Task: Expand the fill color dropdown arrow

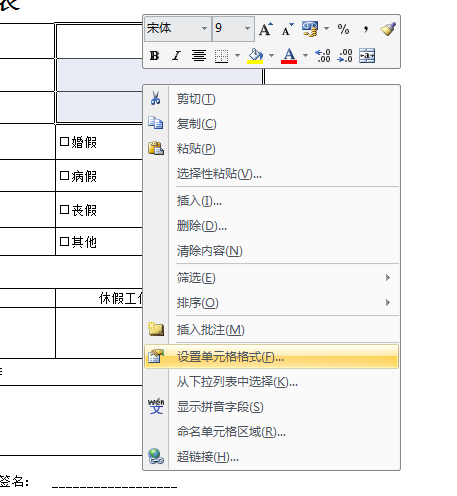Action: pos(272,55)
